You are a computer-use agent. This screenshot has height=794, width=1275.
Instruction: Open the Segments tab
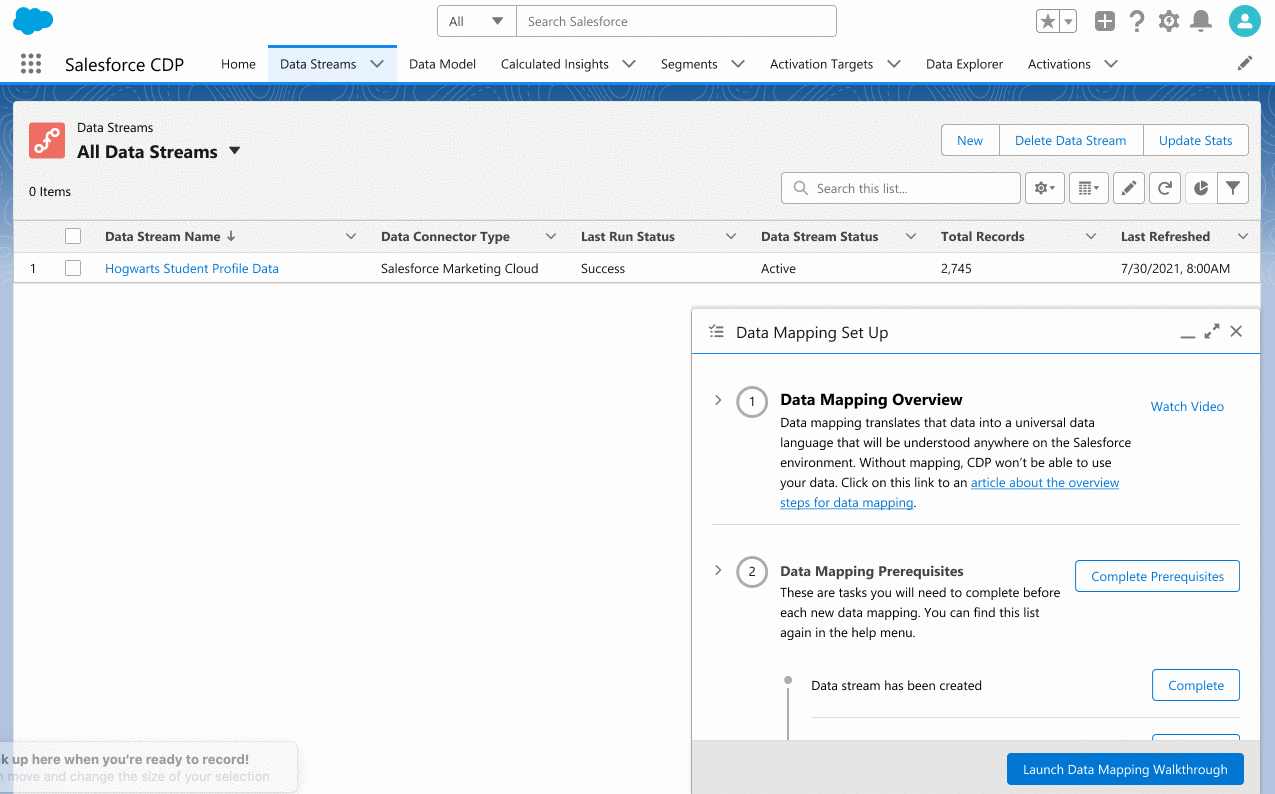(689, 64)
